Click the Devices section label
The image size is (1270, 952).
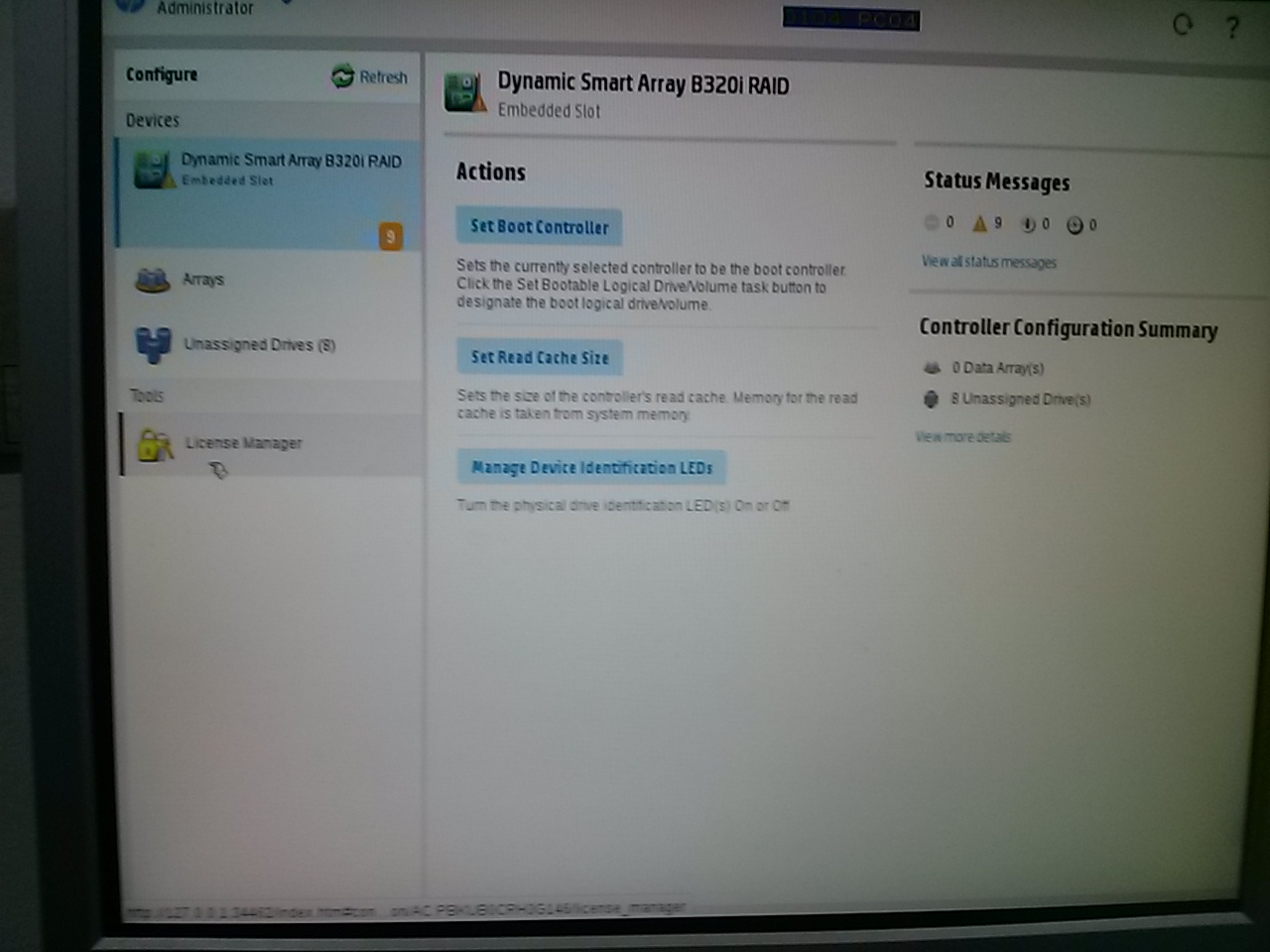(153, 120)
